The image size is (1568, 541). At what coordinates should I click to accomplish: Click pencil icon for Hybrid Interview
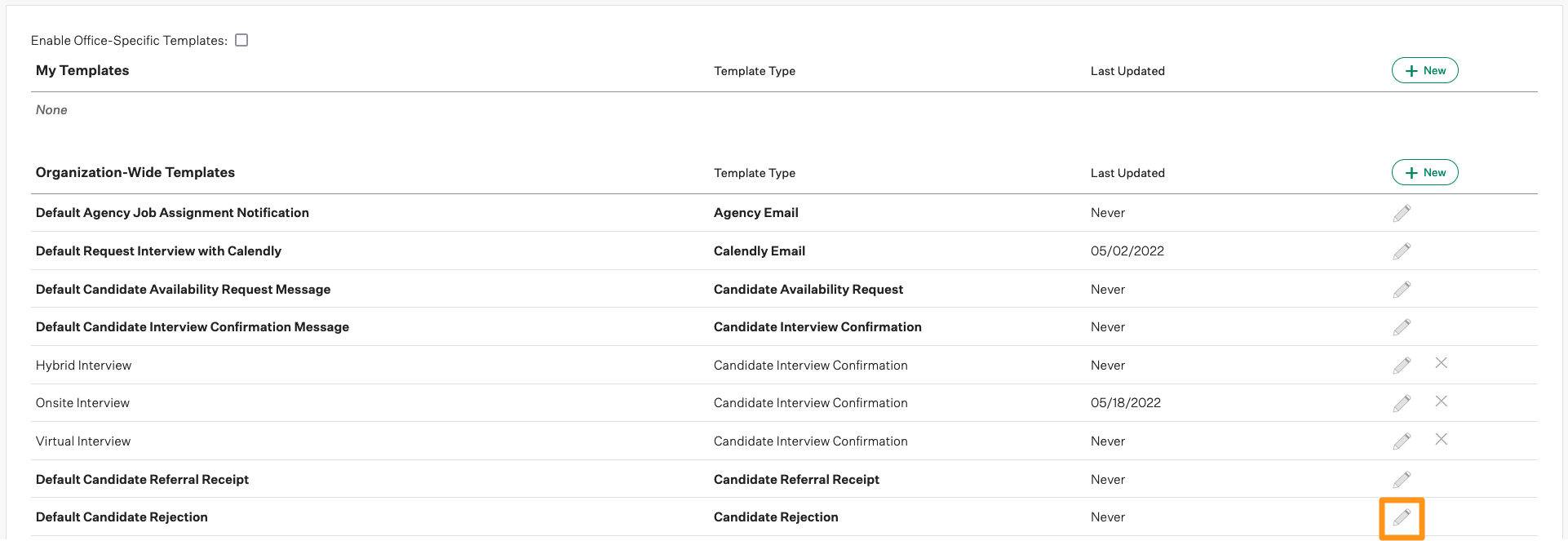tap(1402, 366)
